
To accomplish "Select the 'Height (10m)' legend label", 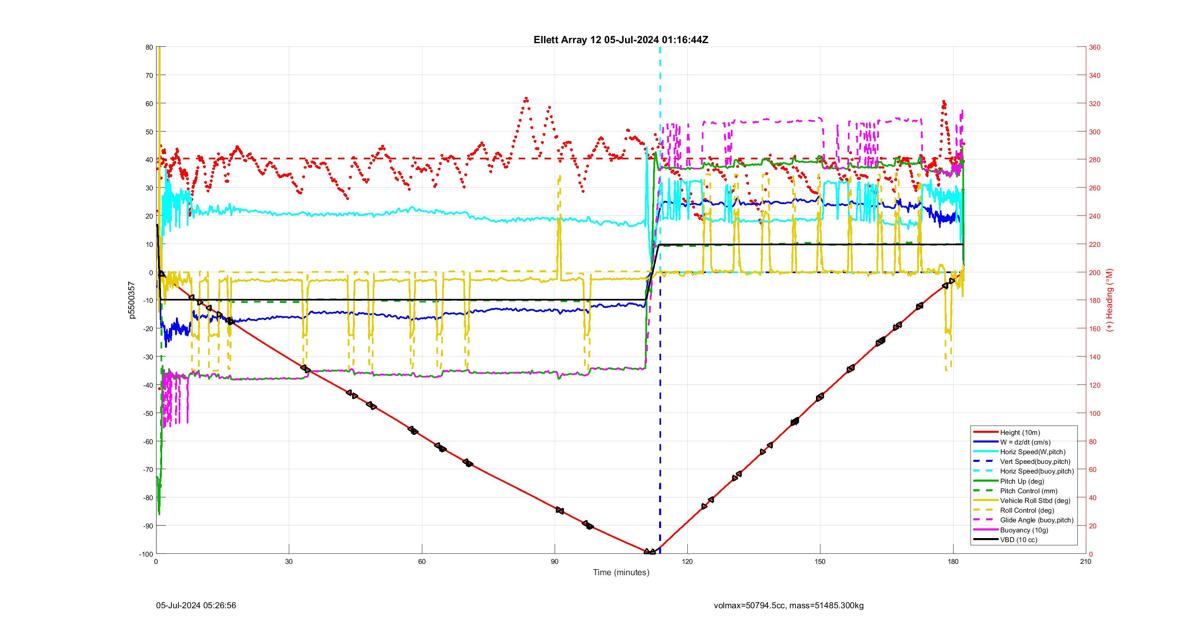I will click(x=1020, y=432).
